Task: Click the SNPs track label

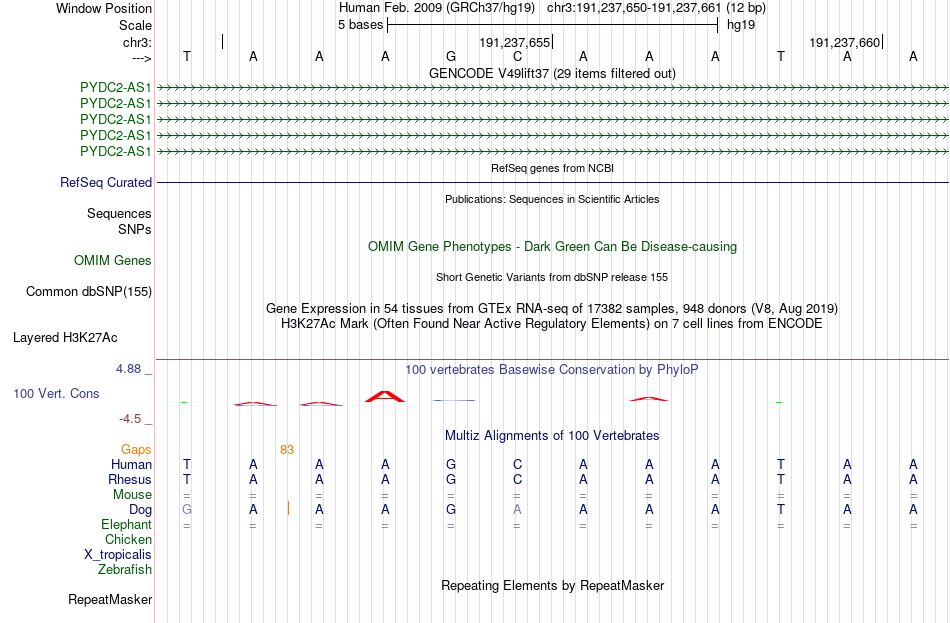Action: click(x=135, y=230)
